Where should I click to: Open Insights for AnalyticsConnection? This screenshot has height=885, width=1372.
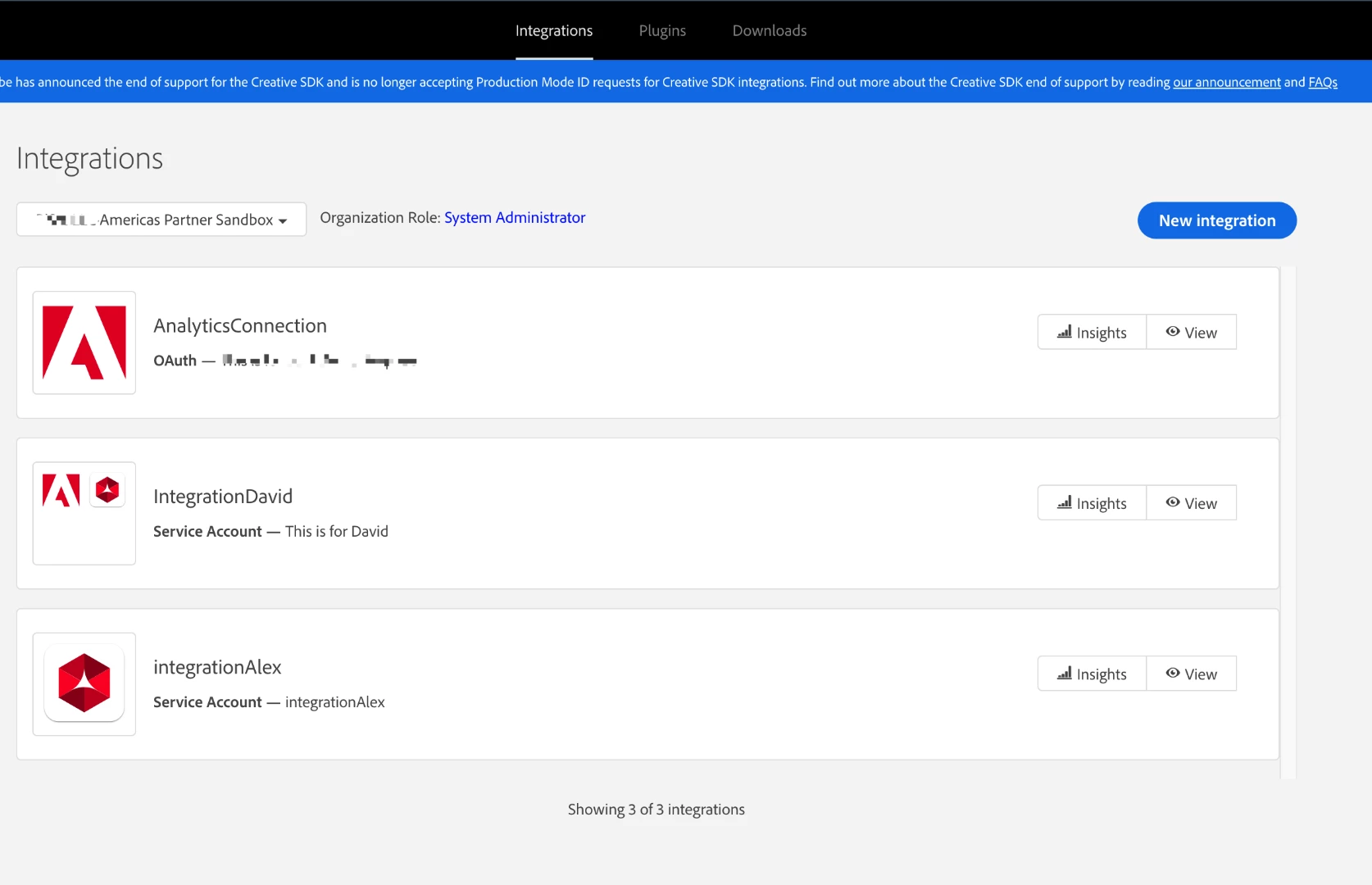[x=1092, y=333]
